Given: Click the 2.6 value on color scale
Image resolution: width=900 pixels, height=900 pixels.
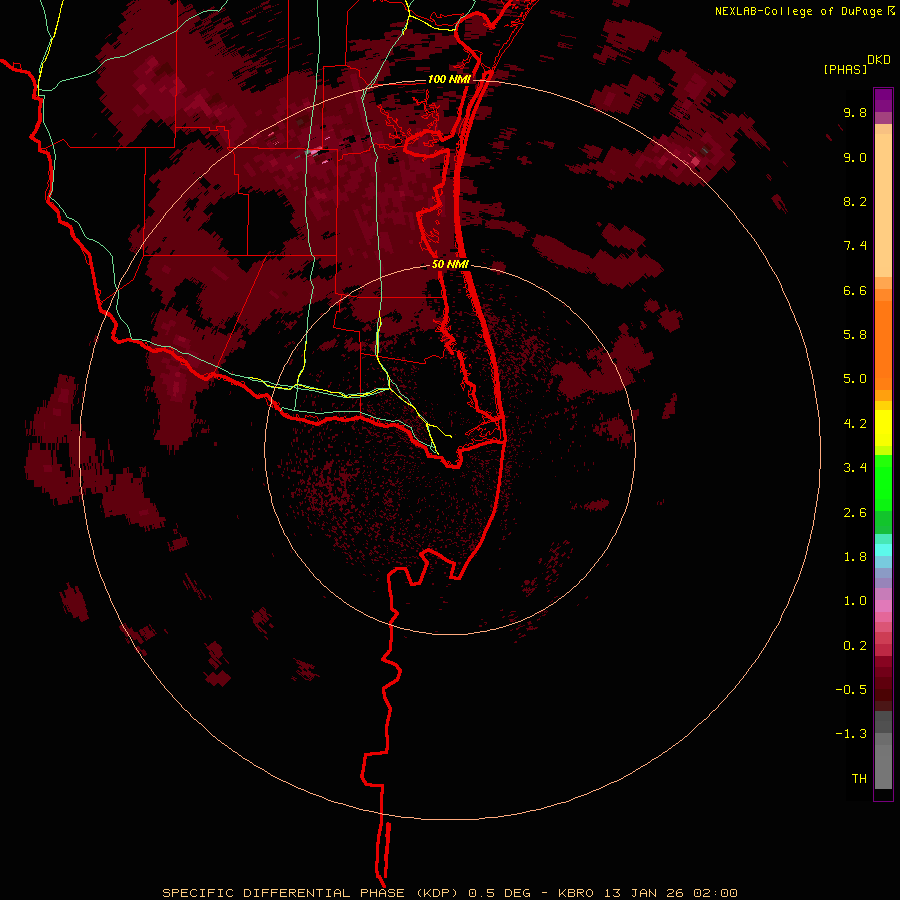Looking at the screenshot, I should click(x=855, y=513).
